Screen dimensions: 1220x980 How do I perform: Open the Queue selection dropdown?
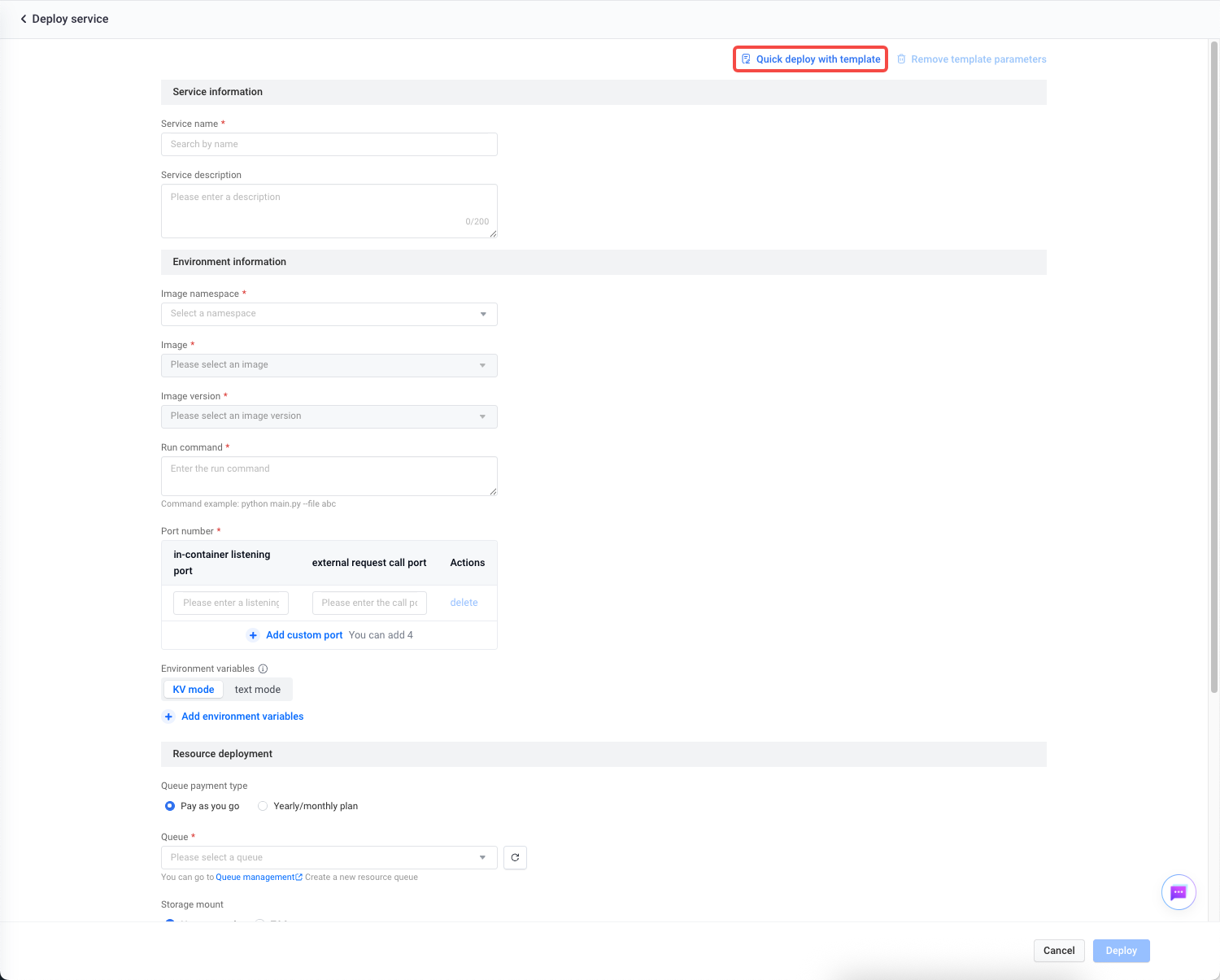click(329, 857)
